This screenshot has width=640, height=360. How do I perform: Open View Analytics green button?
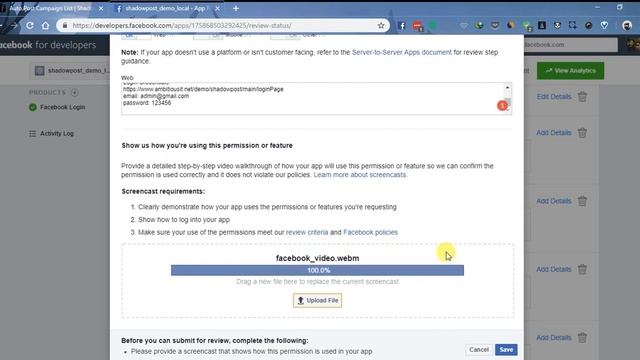(570, 71)
